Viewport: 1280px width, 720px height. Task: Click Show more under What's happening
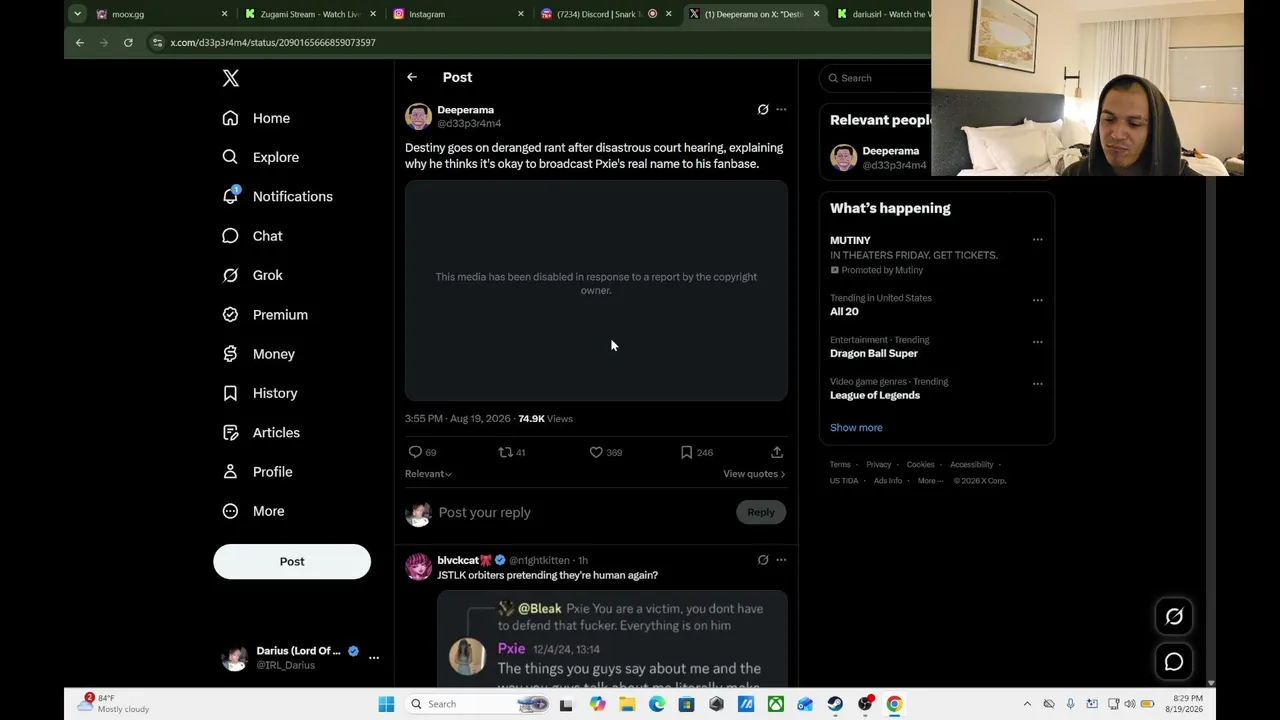pyautogui.click(x=856, y=428)
